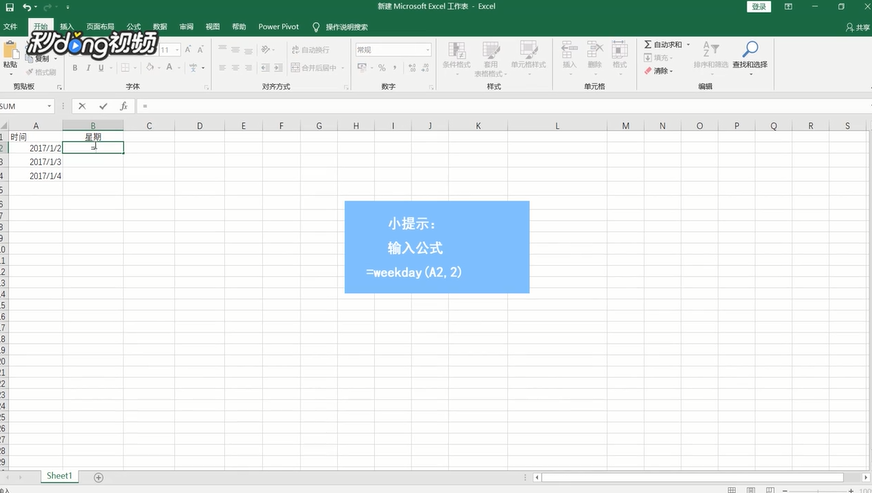Click the Orientation text angle icon

[266, 50]
